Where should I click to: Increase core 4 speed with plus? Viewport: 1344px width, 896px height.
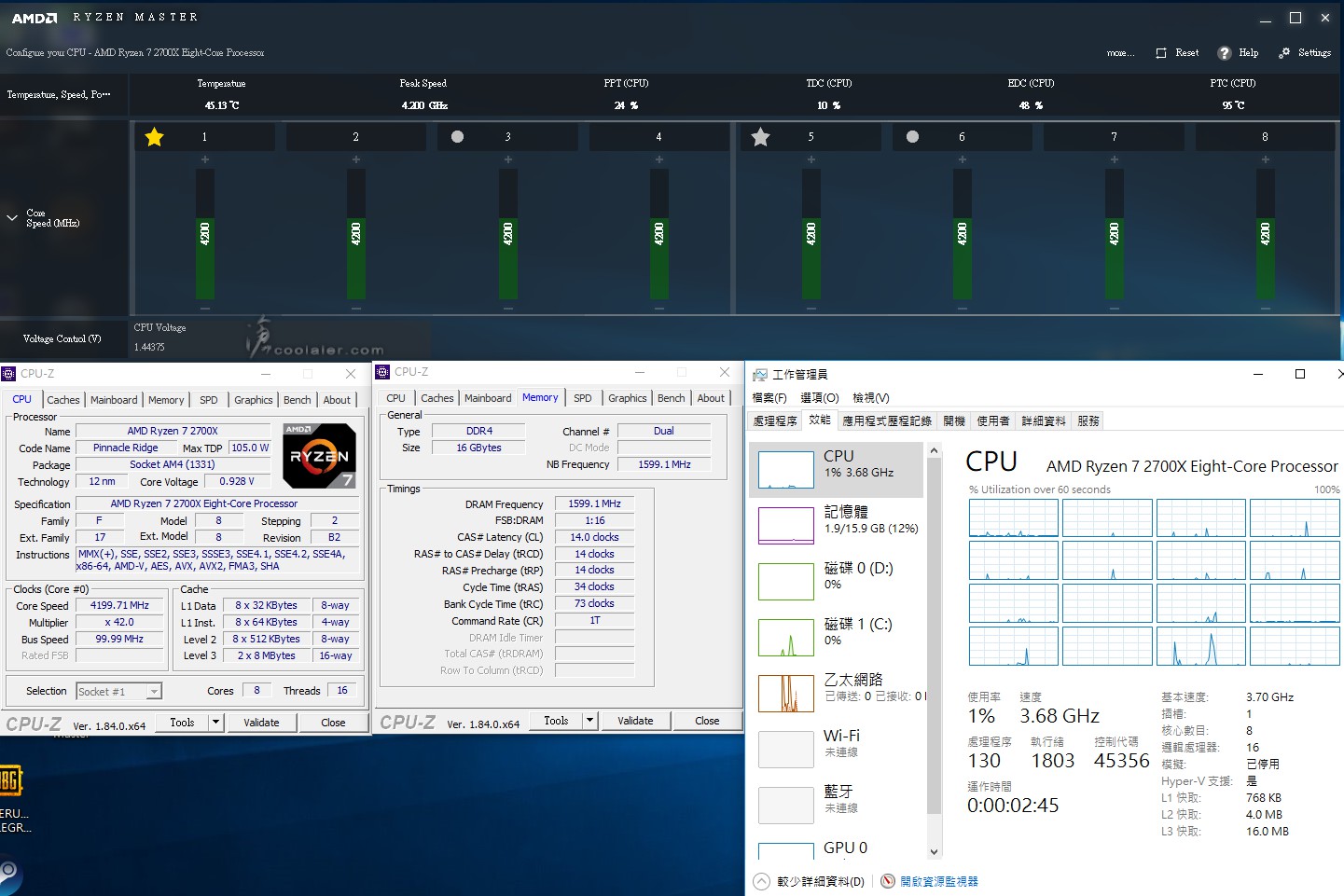pyautogui.click(x=659, y=159)
